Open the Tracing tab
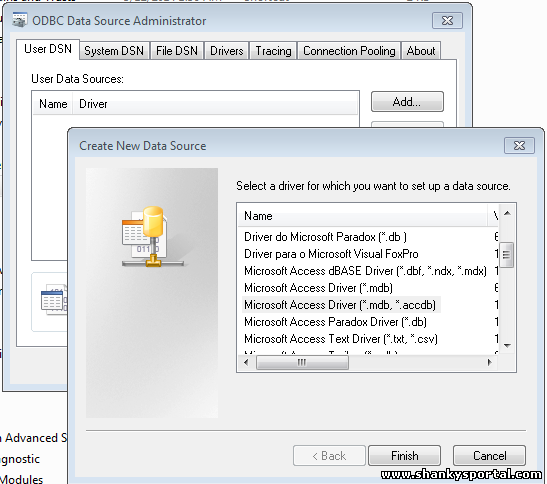547x484 pixels. coord(273,51)
